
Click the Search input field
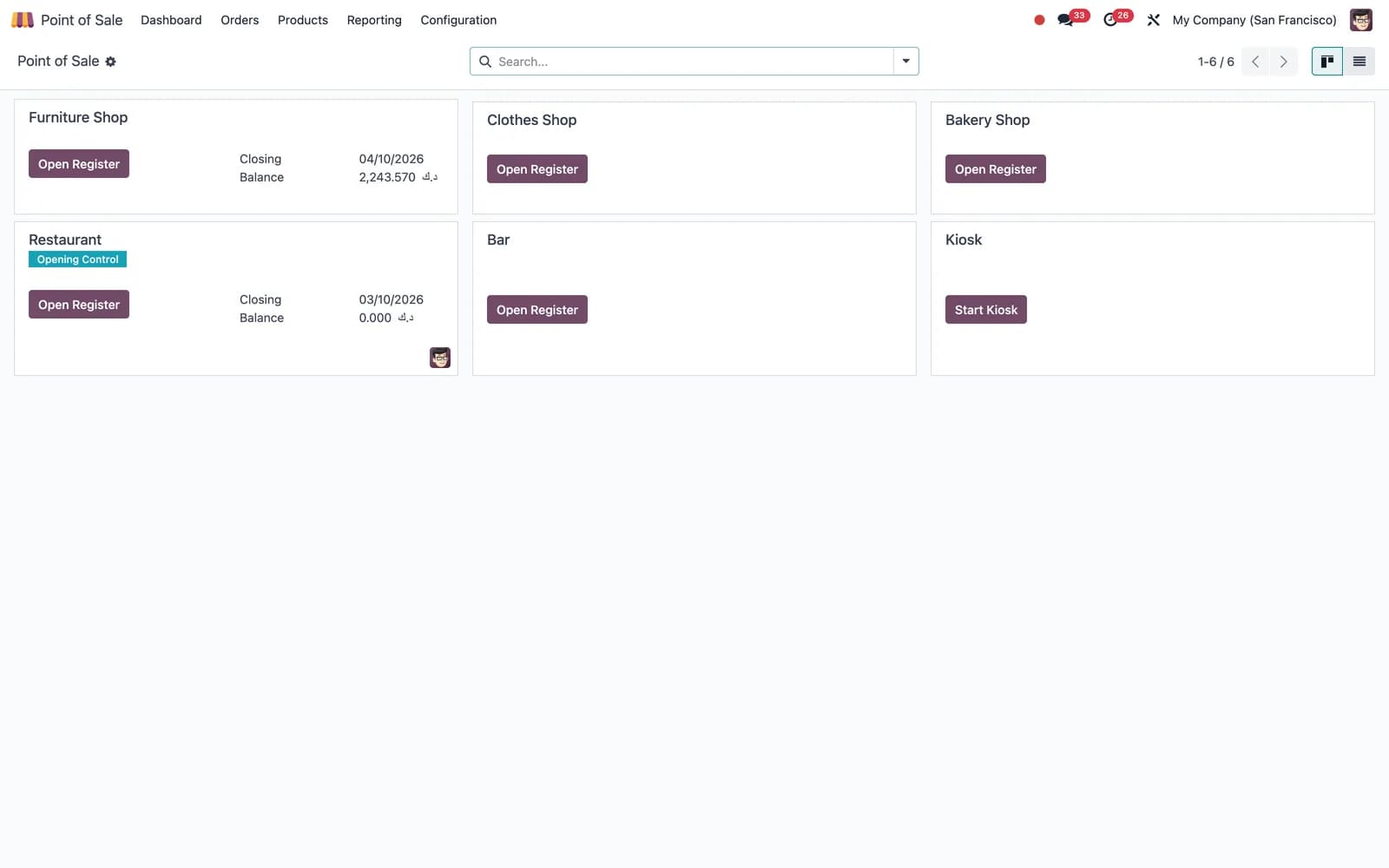point(693,62)
